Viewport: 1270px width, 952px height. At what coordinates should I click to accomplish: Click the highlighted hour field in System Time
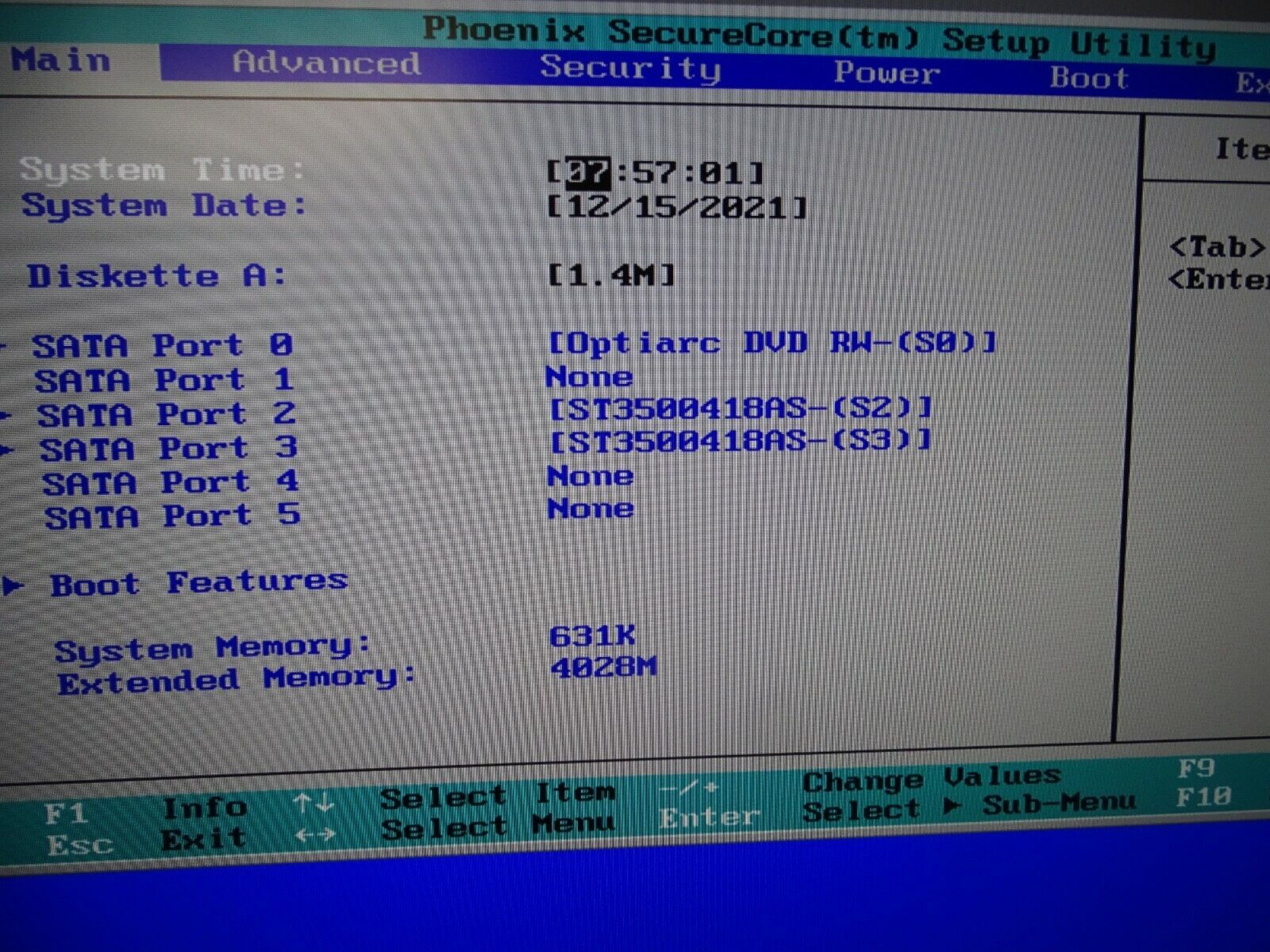(588, 173)
